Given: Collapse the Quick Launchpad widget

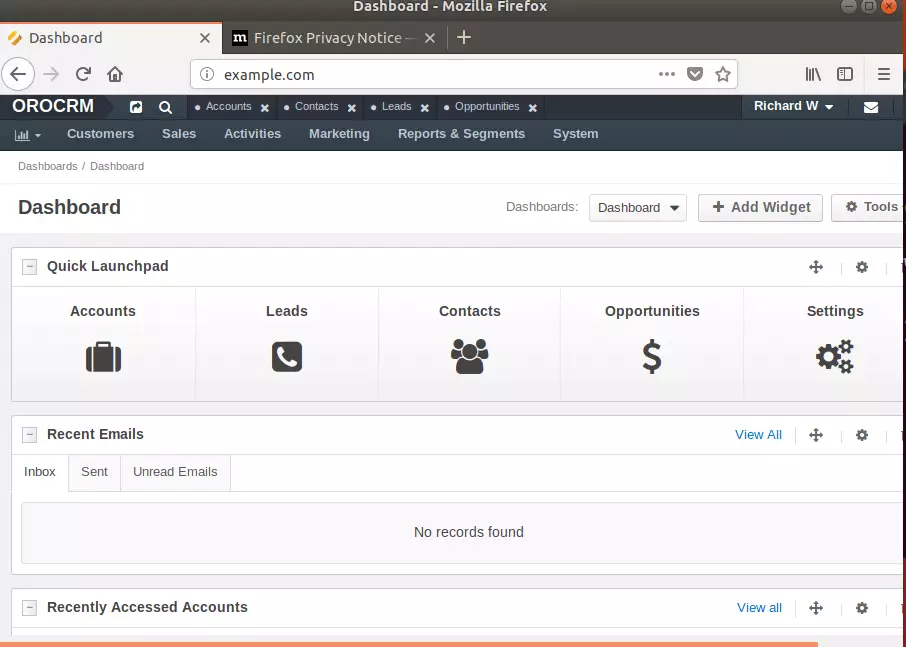Looking at the screenshot, I should tap(29, 267).
